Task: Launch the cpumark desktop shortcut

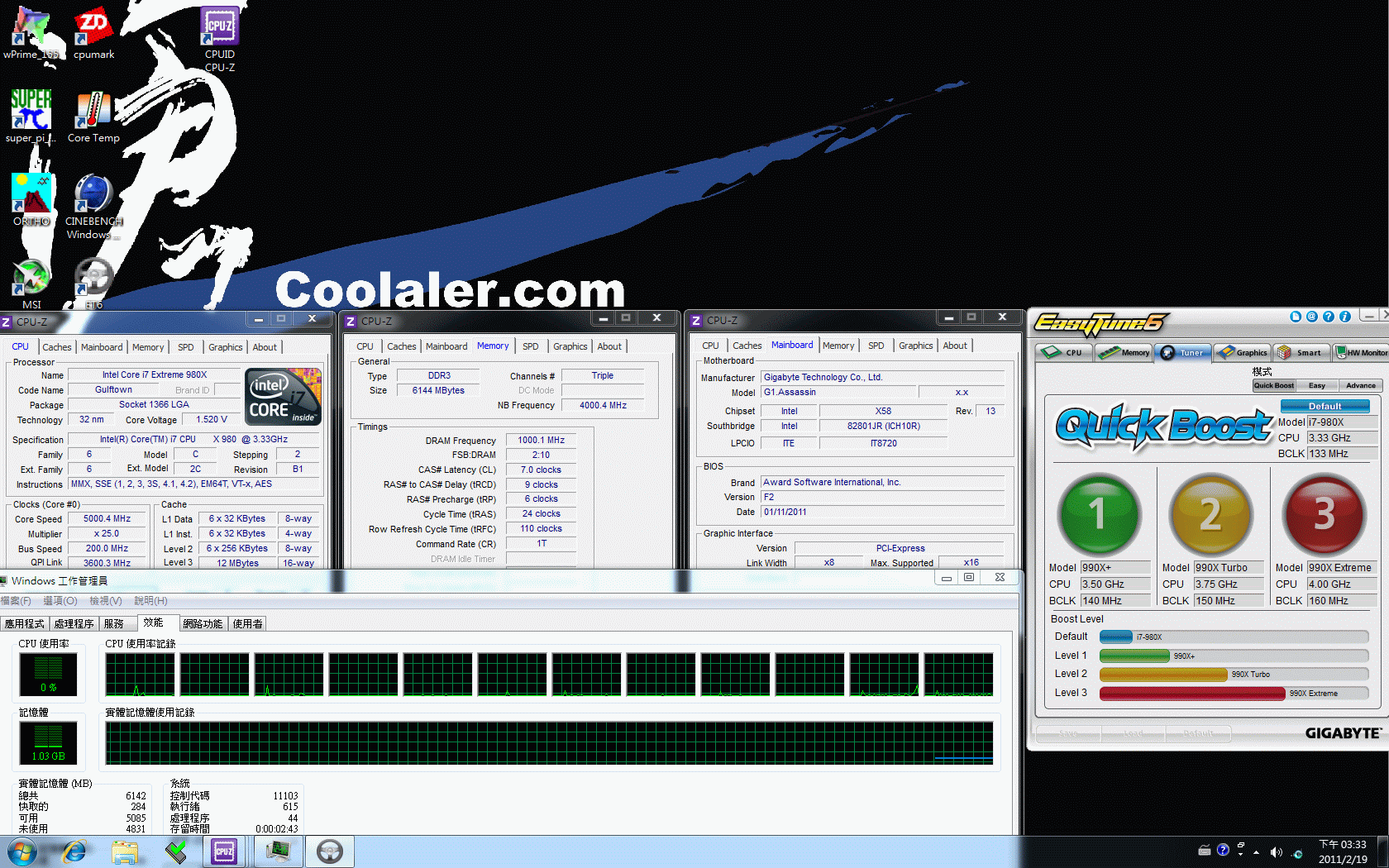Action: pyautogui.click(x=93, y=31)
